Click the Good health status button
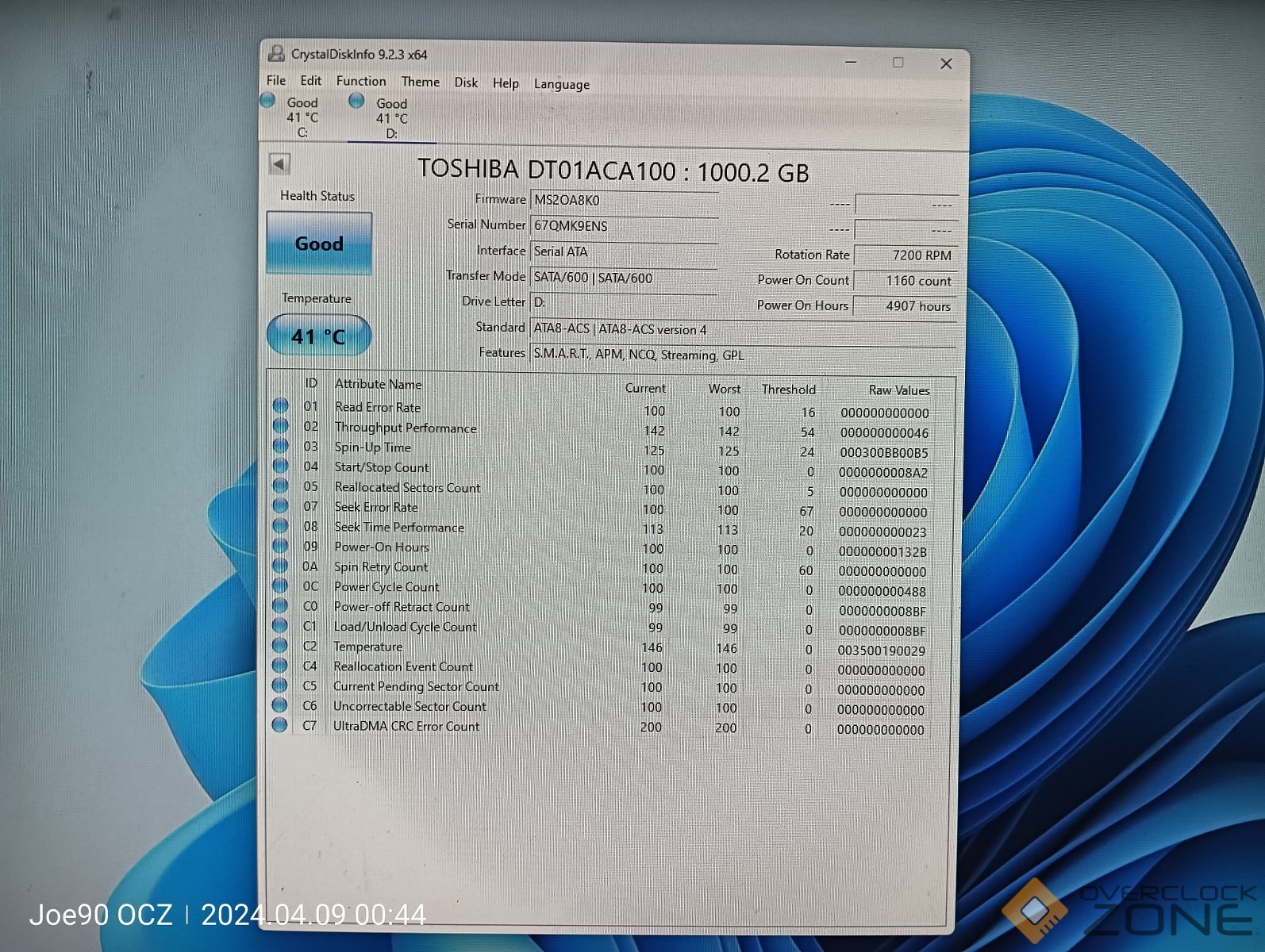 click(319, 244)
